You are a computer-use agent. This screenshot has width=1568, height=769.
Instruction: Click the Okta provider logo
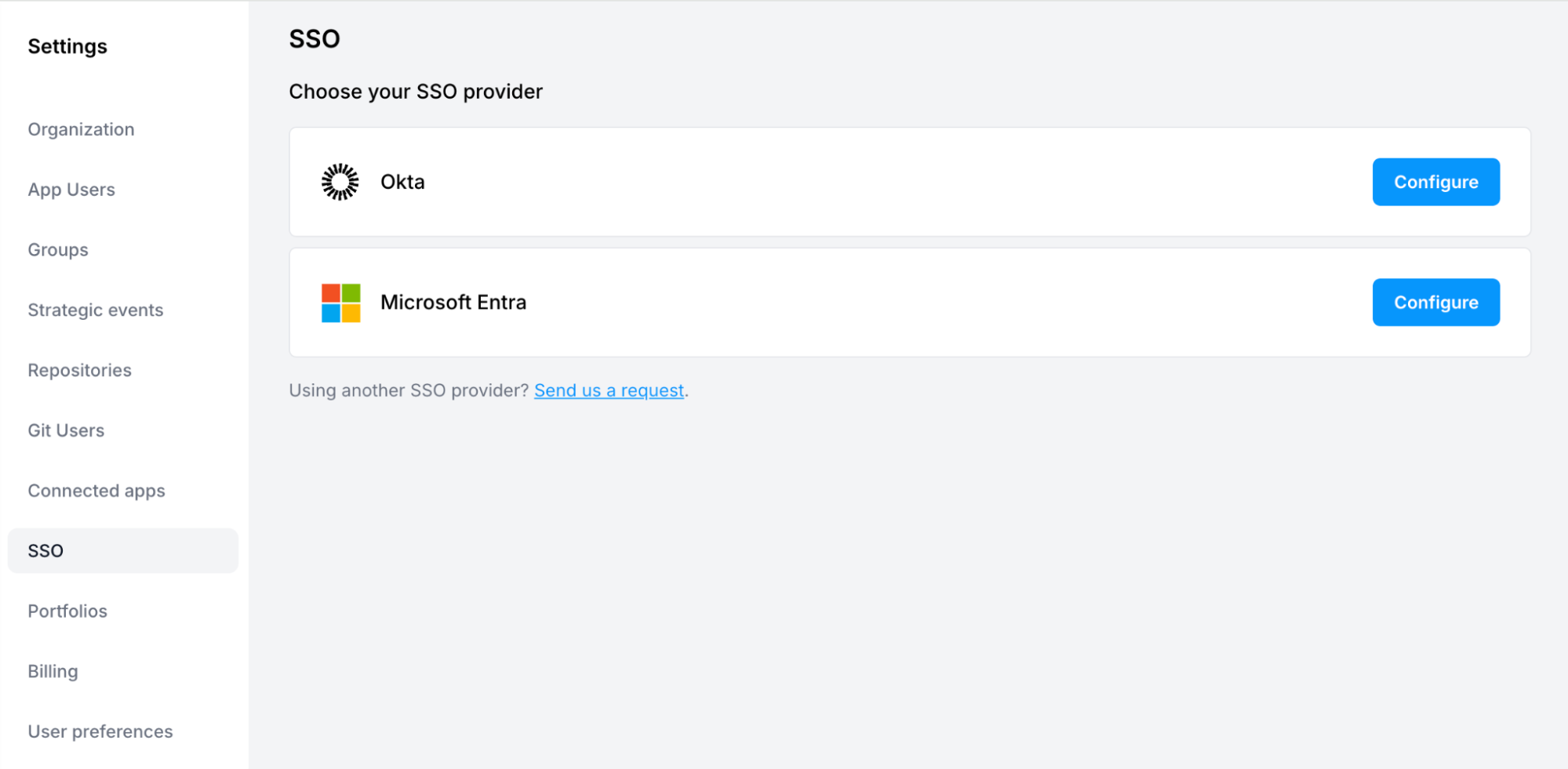(x=340, y=181)
